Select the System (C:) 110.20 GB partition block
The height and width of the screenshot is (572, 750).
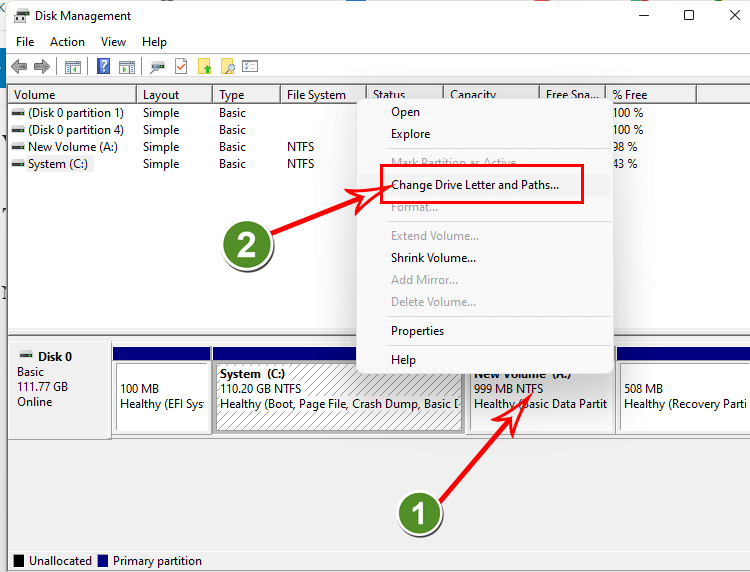coord(339,398)
